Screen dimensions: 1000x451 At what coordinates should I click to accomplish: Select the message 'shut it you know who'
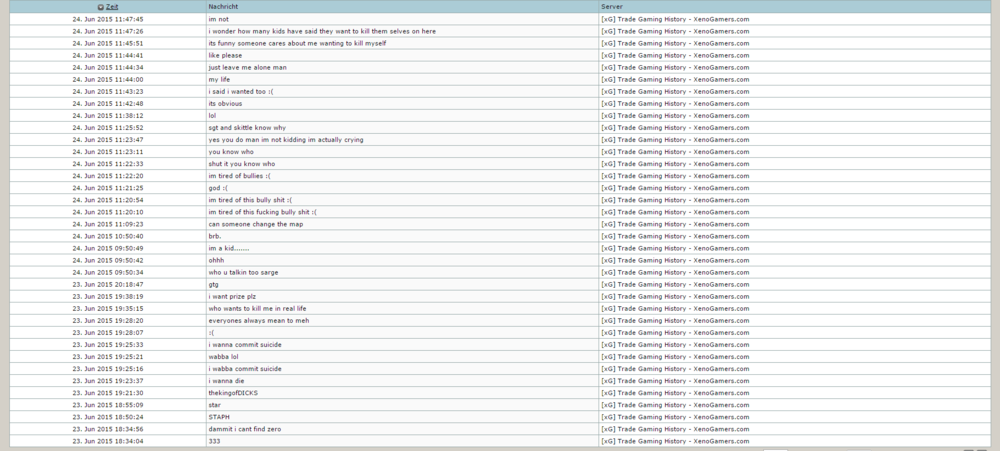pyautogui.click(x=242, y=164)
